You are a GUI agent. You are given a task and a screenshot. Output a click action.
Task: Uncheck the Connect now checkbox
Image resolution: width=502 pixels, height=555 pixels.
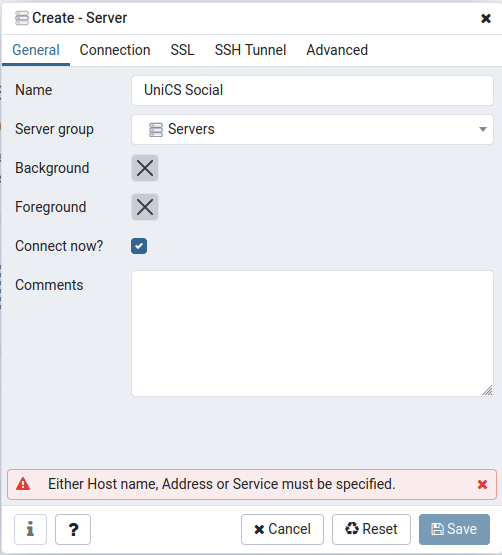[139, 246]
